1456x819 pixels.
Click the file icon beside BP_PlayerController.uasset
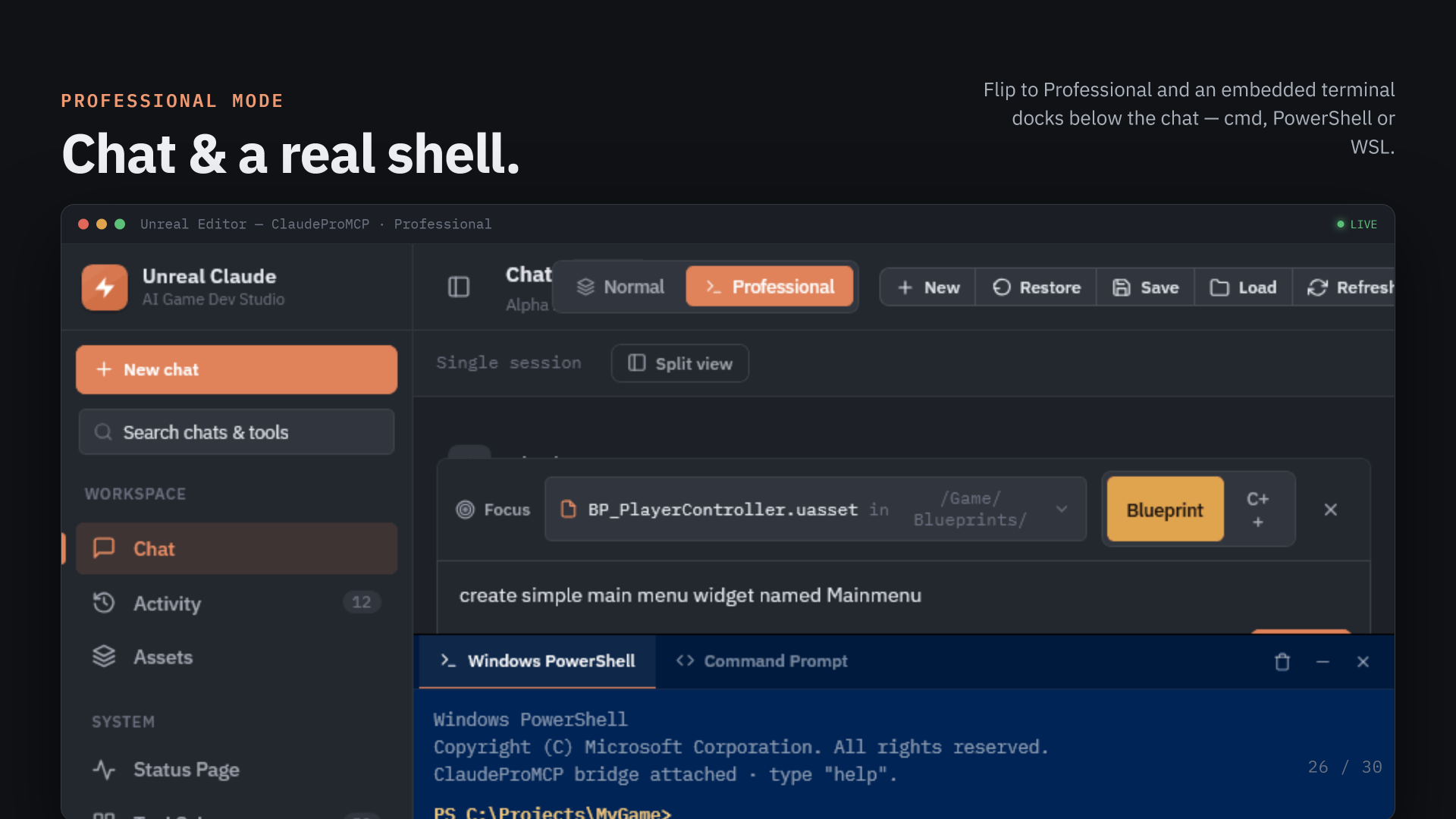click(568, 509)
